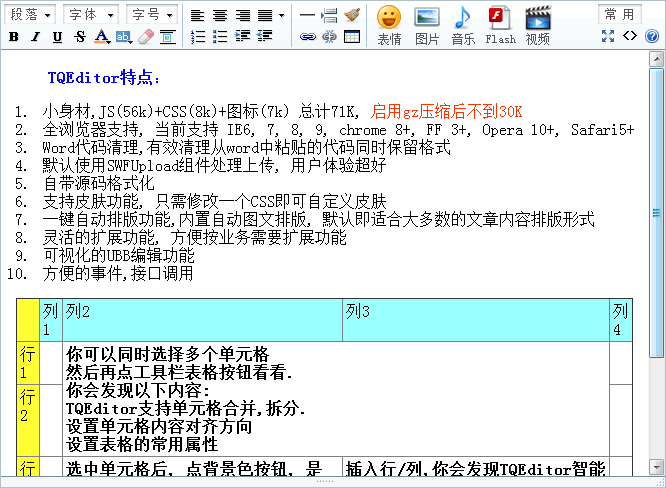Expand the 字号 font size dropdown
Screen dimensions: 666x488
(152, 15)
